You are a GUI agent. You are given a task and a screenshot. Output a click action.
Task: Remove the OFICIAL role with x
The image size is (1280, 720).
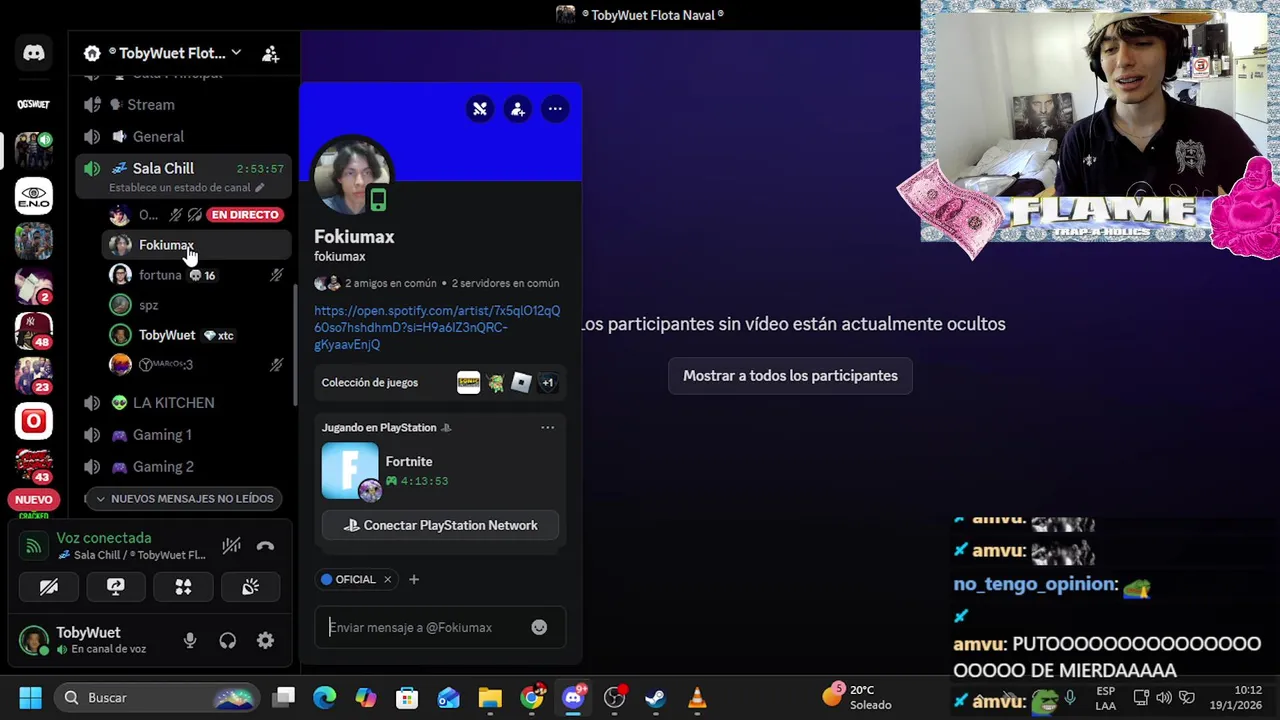(x=387, y=579)
